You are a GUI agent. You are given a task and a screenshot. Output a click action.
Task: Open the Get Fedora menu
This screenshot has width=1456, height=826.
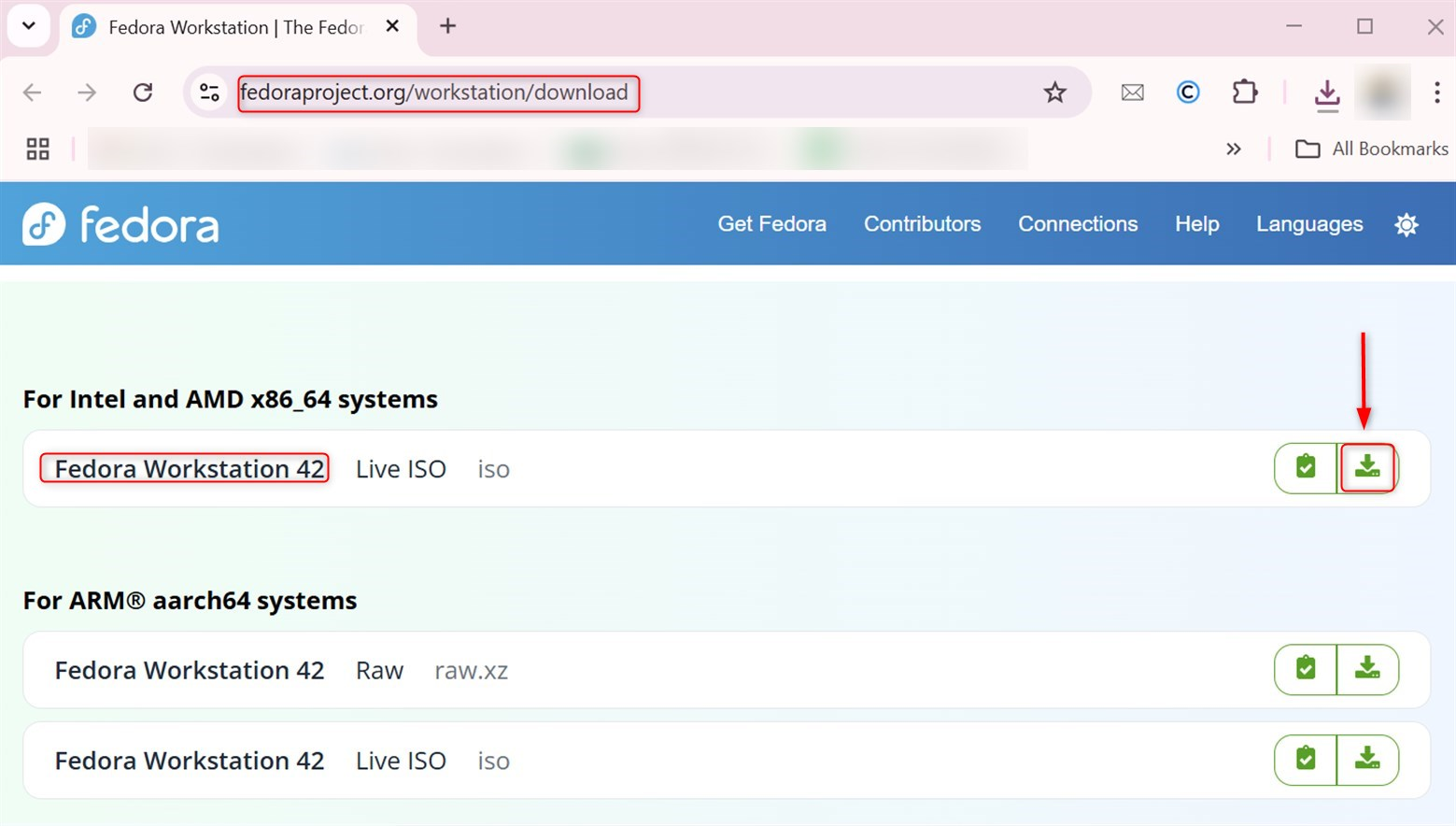pos(771,224)
